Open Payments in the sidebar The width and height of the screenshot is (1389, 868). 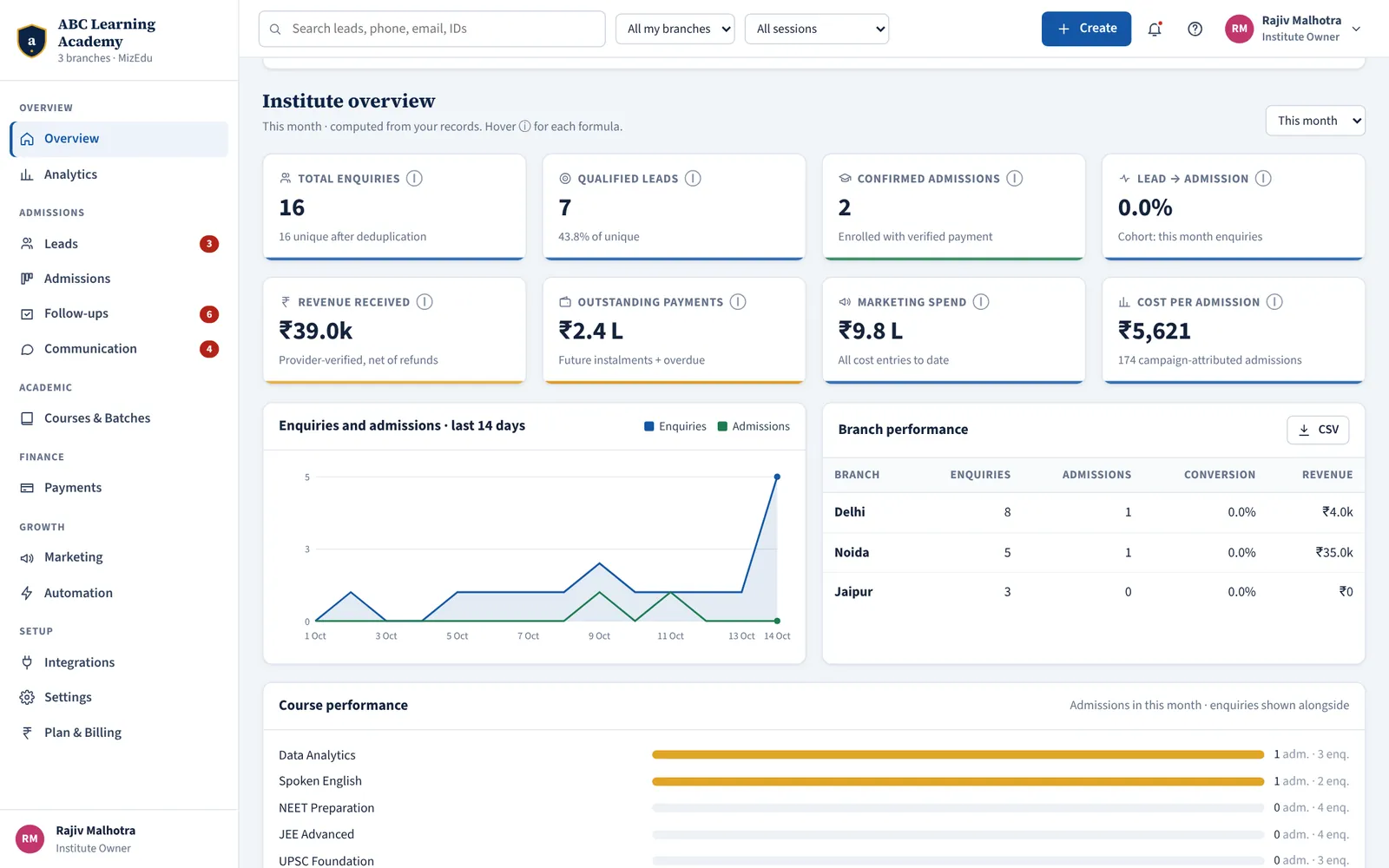point(120,488)
